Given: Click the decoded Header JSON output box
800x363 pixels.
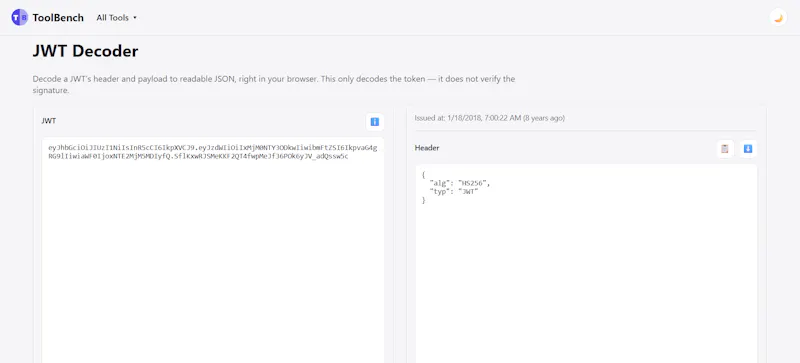Looking at the screenshot, I should [x=586, y=264].
